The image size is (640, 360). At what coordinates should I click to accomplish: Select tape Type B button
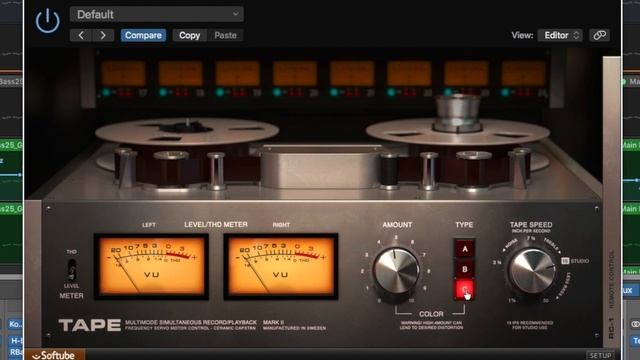[464, 269]
